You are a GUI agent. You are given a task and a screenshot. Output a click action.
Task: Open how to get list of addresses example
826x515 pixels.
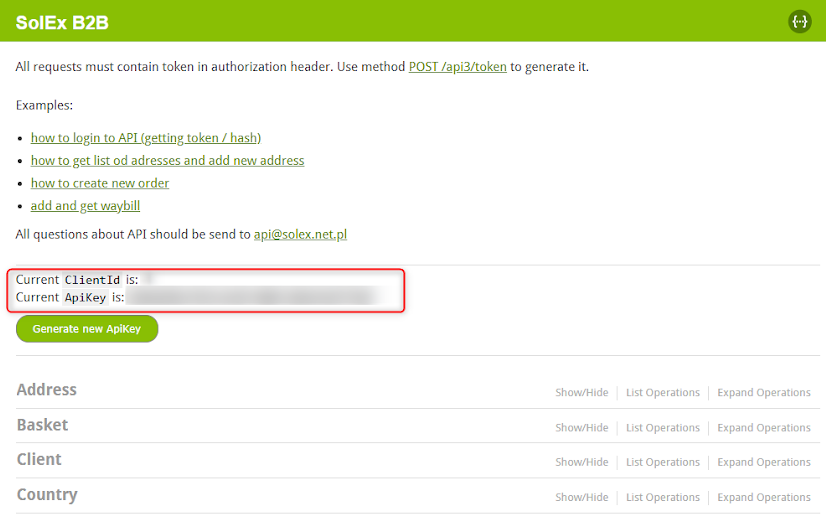pos(168,161)
